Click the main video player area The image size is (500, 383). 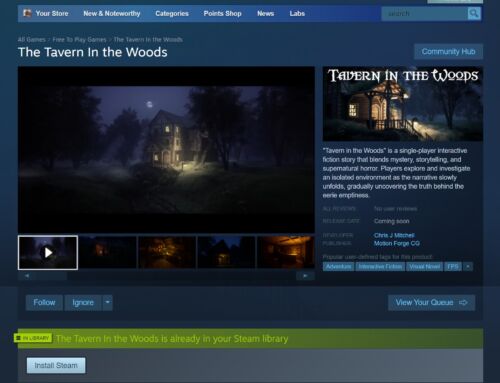166,149
